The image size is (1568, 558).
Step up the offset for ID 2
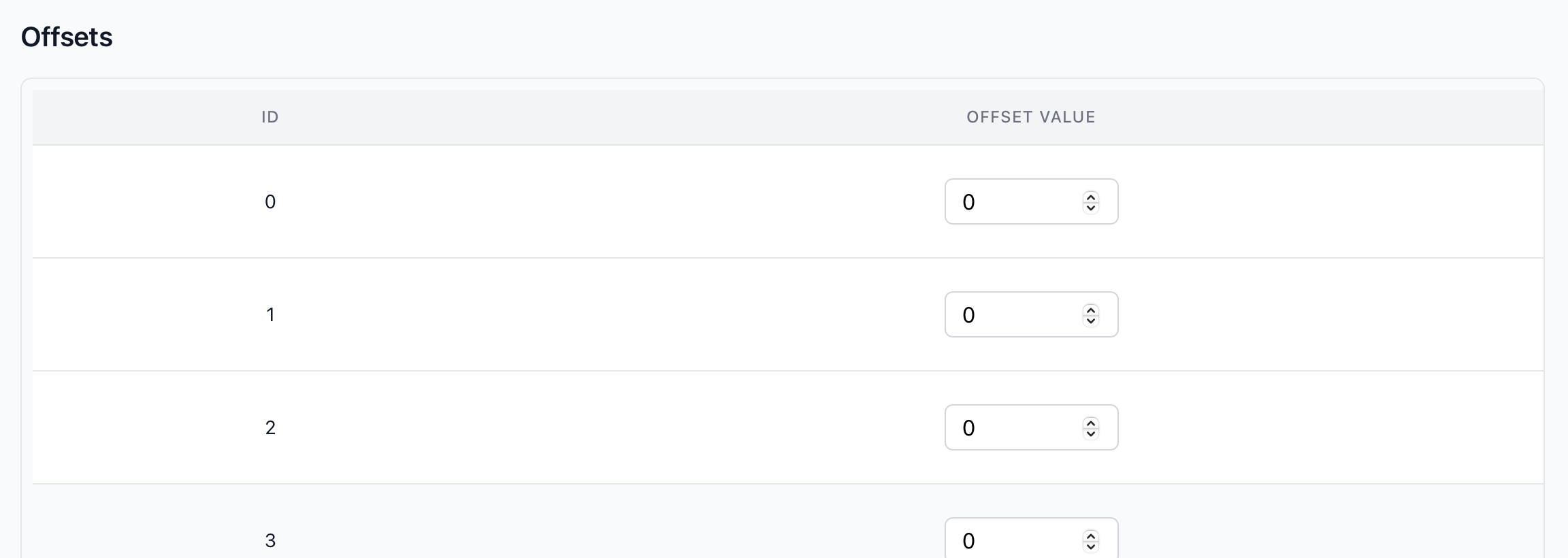click(x=1091, y=423)
